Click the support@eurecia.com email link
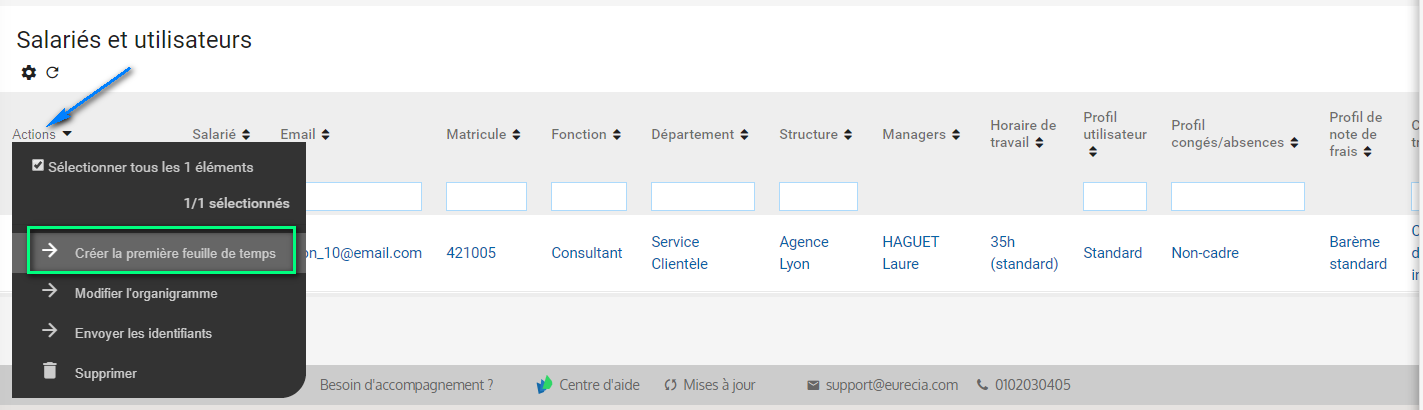Image resolution: width=1423 pixels, height=410 pixels. tap(892, 384)
